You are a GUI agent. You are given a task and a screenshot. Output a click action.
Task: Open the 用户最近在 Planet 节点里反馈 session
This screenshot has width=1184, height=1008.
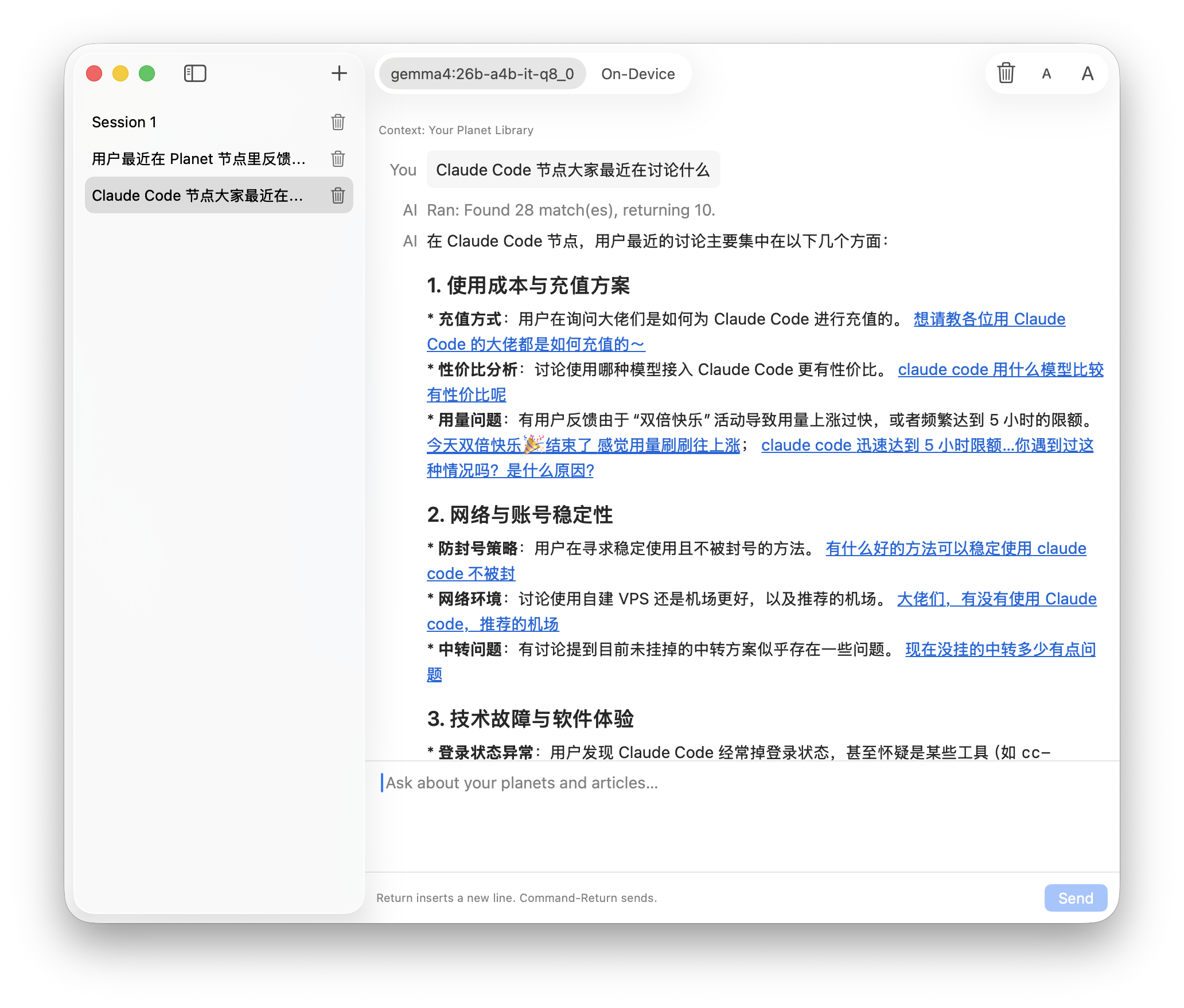pos(198,159)
